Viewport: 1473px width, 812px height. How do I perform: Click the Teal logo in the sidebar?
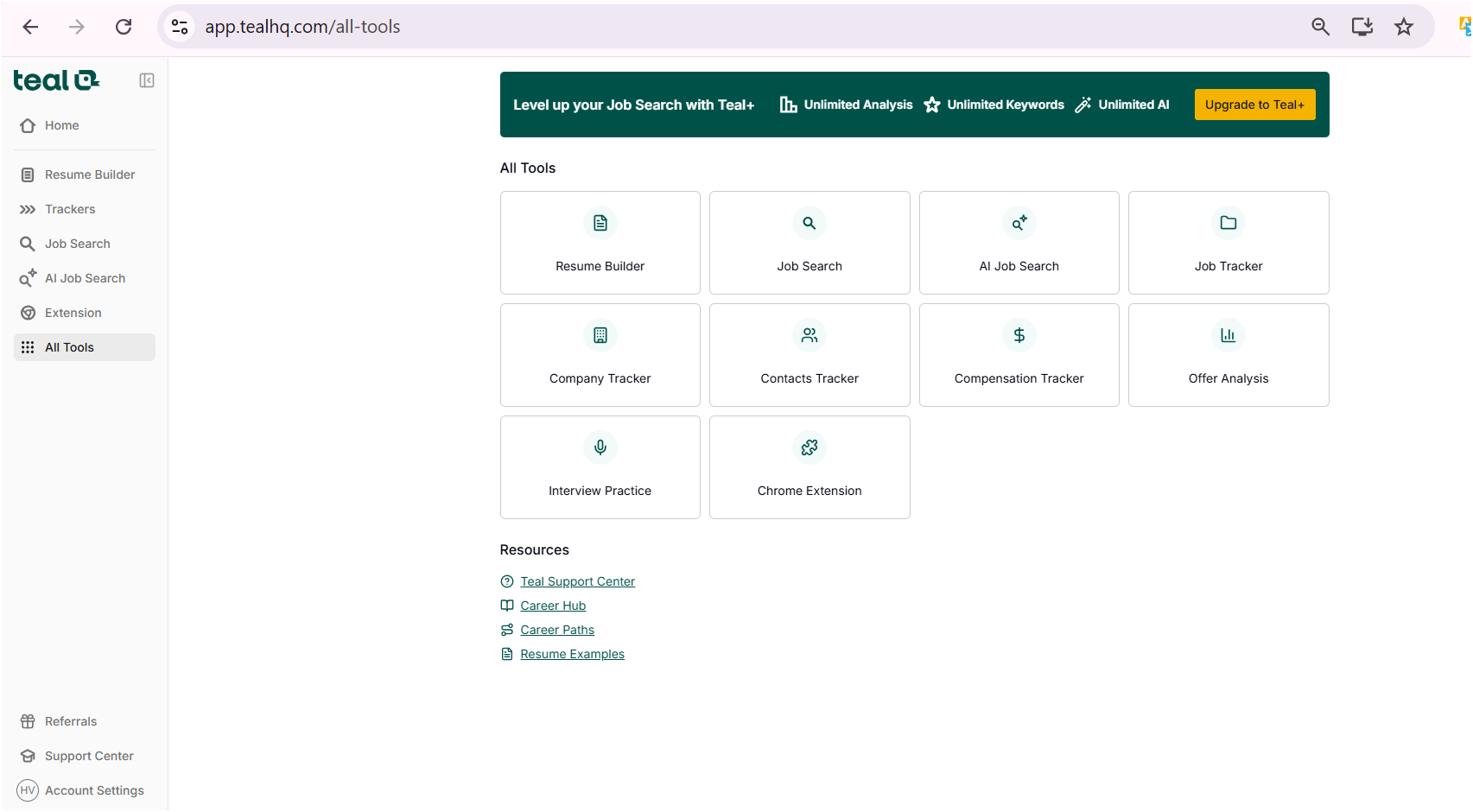pos(56,80)
